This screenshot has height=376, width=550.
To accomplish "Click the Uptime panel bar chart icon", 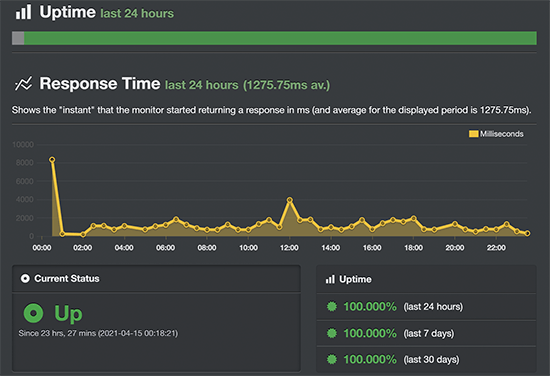I will [x=330, y=279].
